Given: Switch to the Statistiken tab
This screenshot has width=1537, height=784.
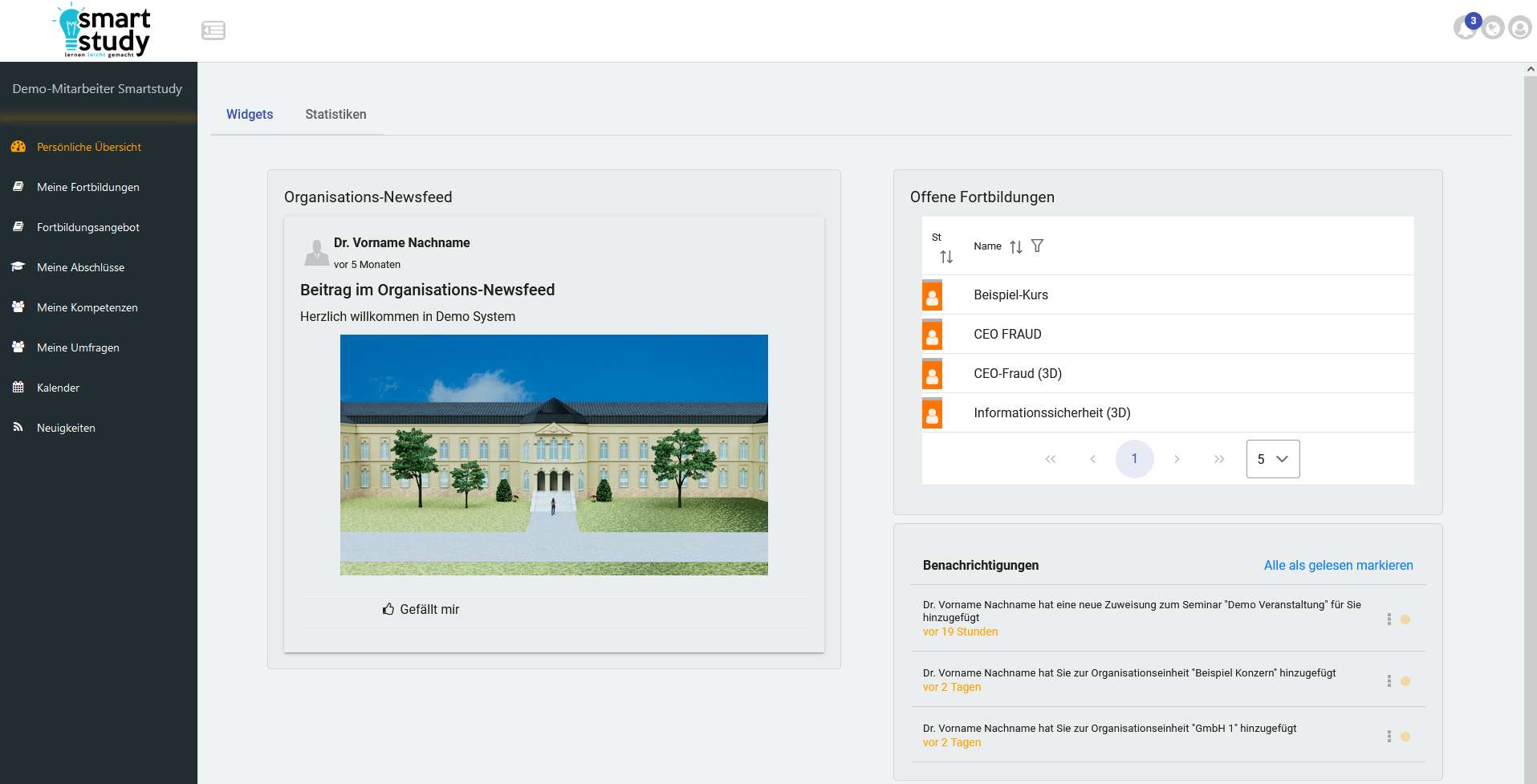Looking at the screenshot, I should pos(335,115).
